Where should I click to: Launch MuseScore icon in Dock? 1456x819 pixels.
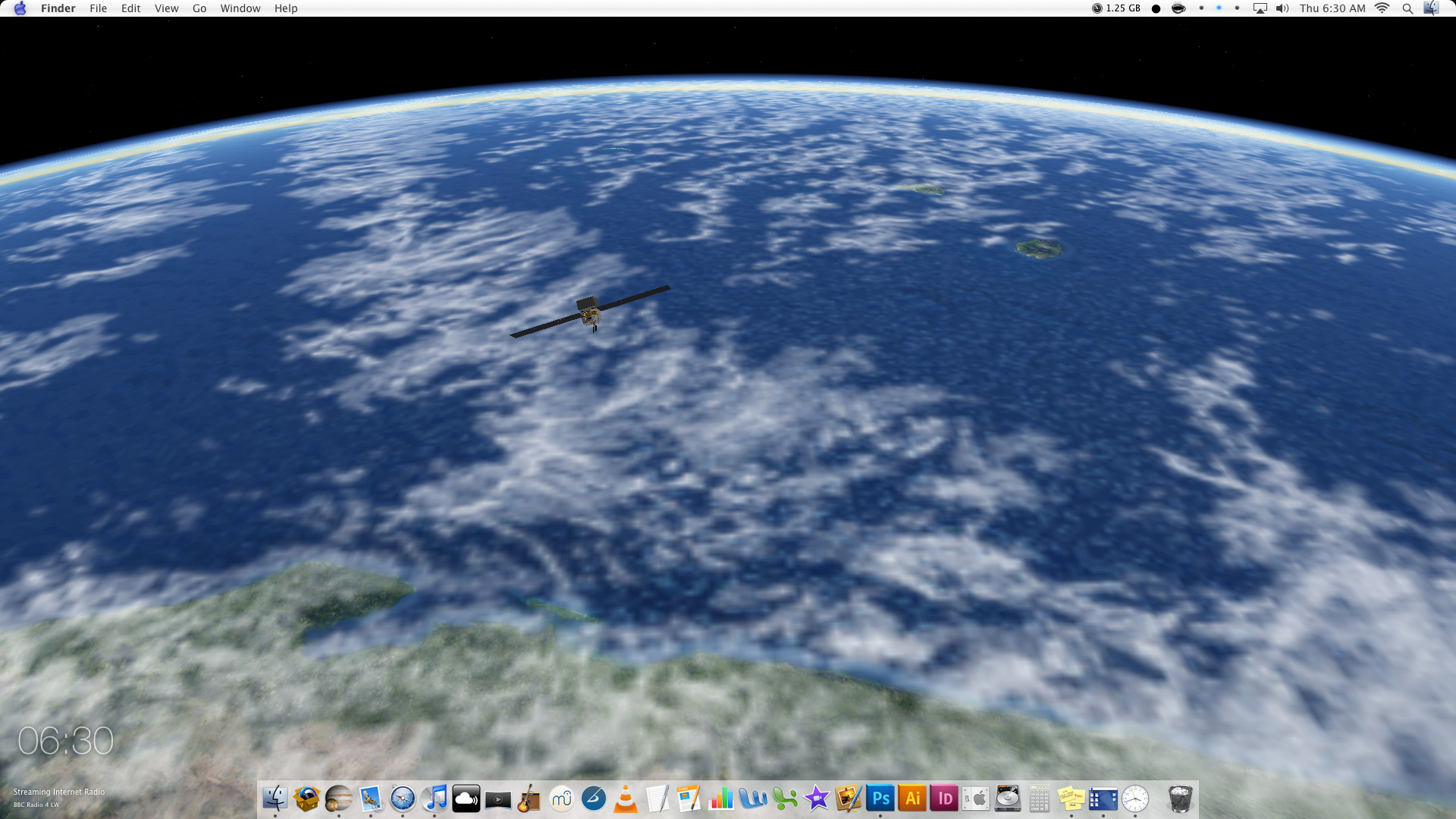point(562,799)
